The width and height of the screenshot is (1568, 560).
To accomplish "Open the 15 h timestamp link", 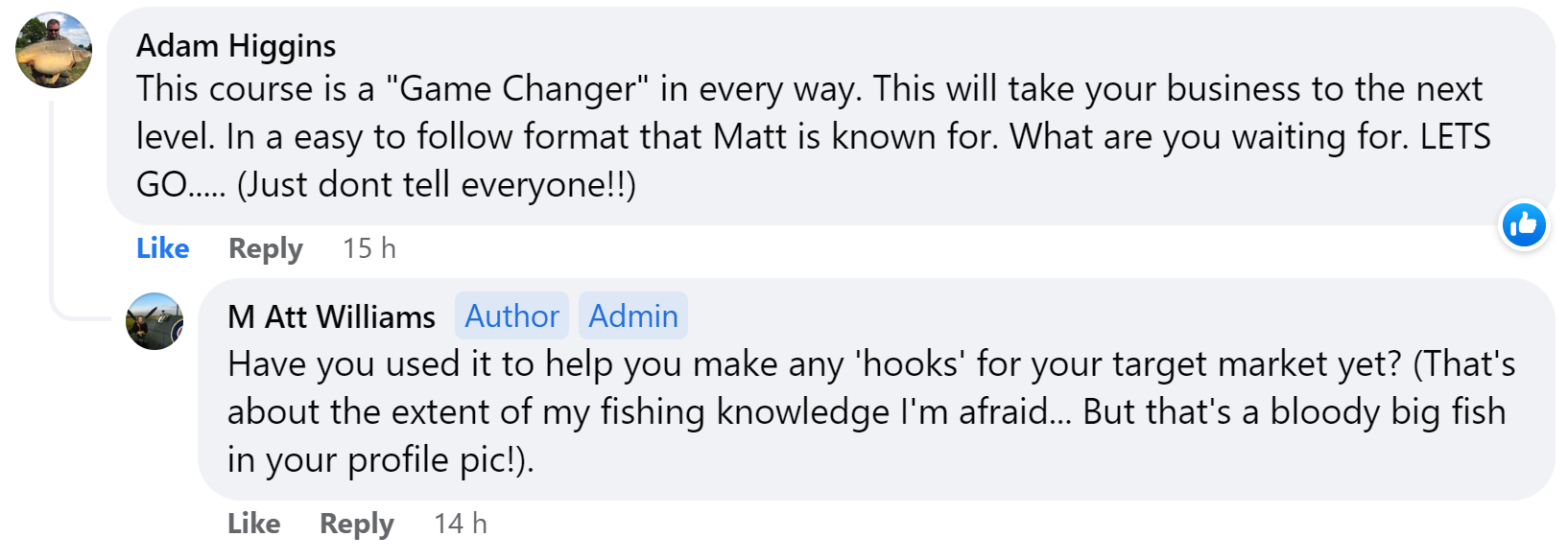I will [368, 248].
